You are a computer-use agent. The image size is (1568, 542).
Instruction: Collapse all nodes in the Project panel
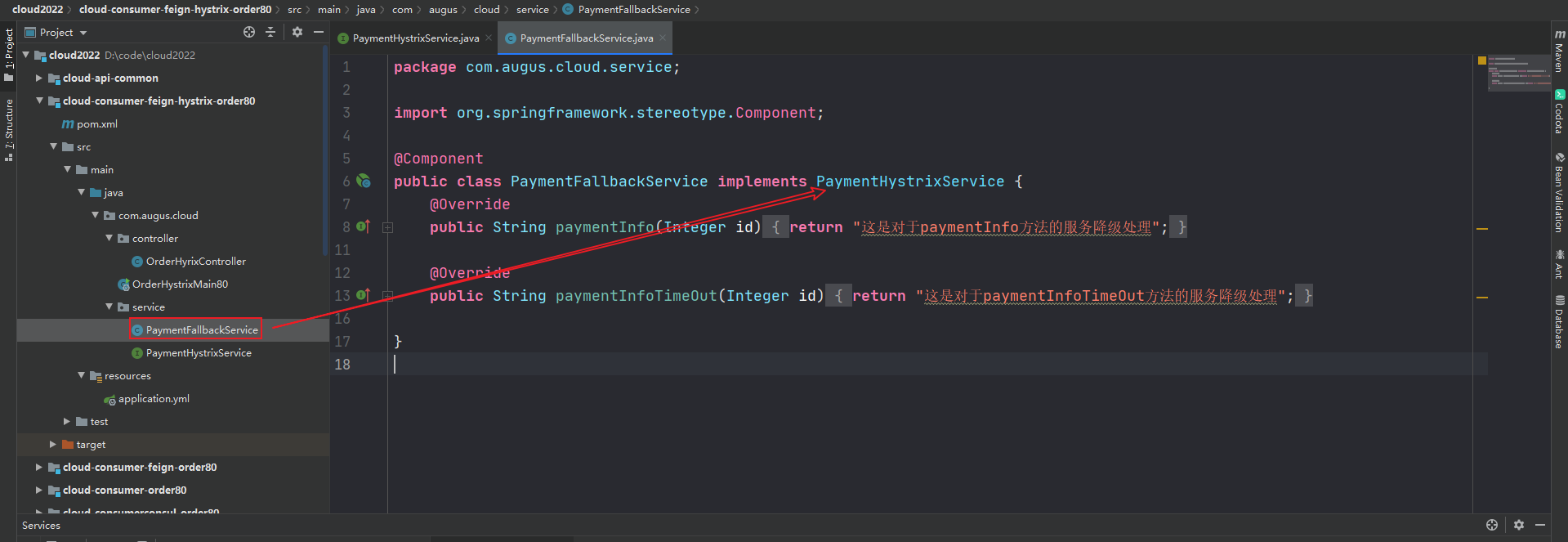(x=270, y=32)
